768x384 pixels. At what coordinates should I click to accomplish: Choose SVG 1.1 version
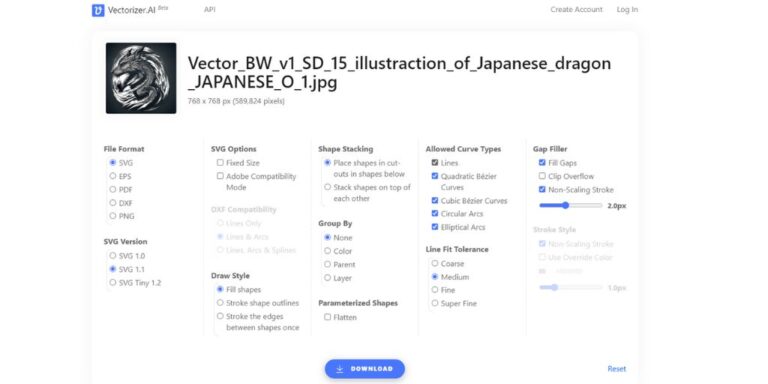[x=113, y=269]
